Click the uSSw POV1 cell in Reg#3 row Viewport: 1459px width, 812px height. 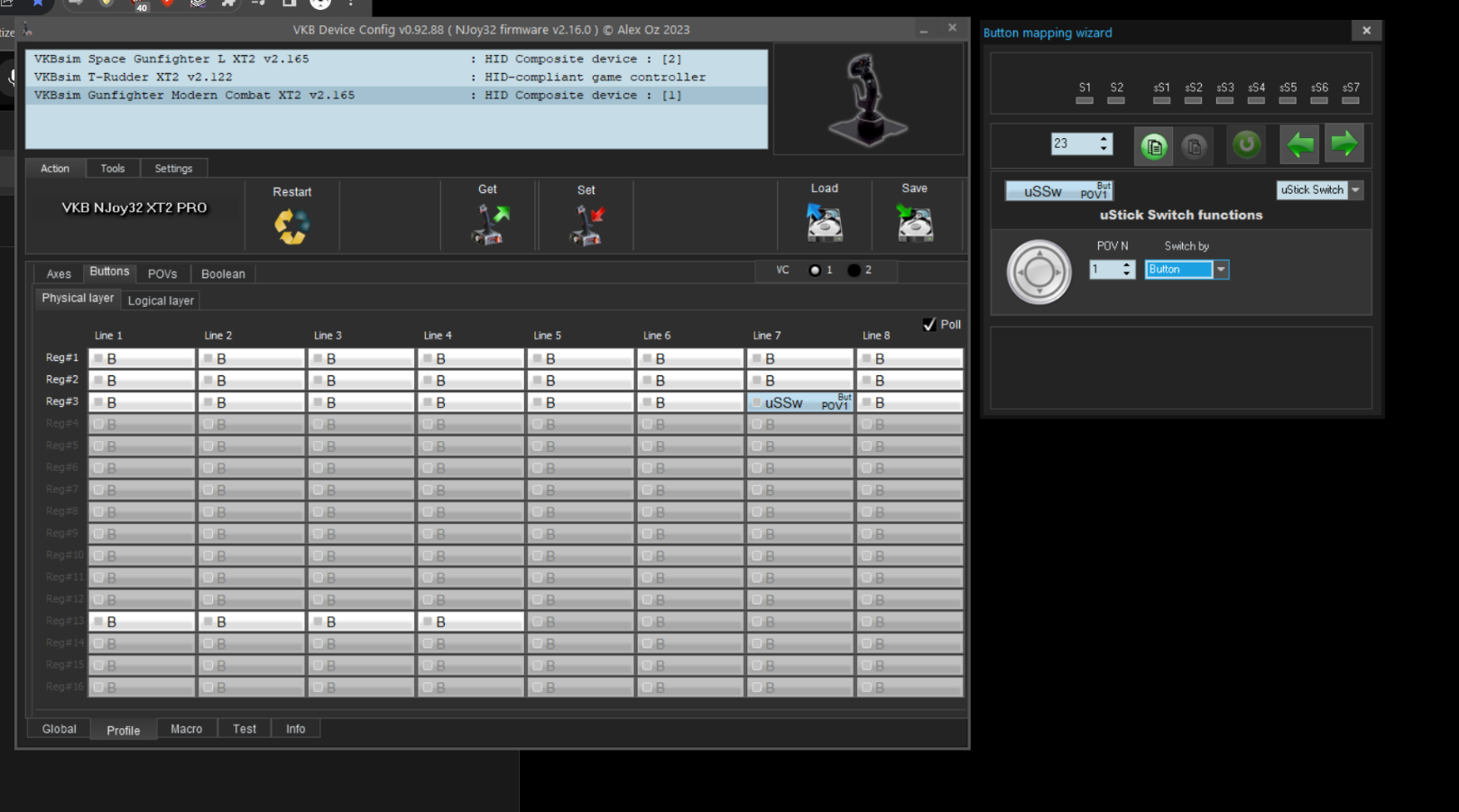point(800,402)
